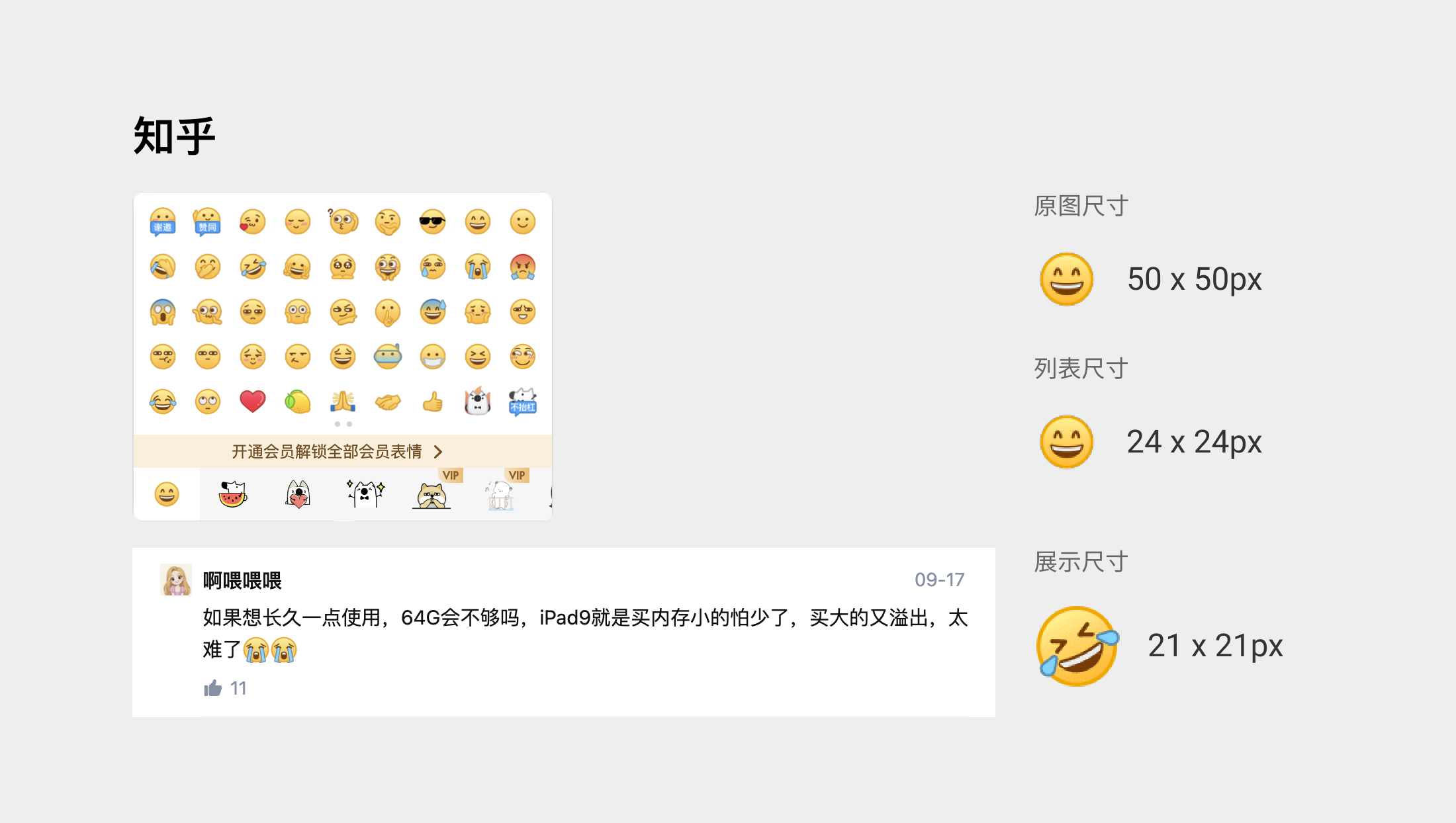Switch to default yellow emoji tab

pos(167,494)
